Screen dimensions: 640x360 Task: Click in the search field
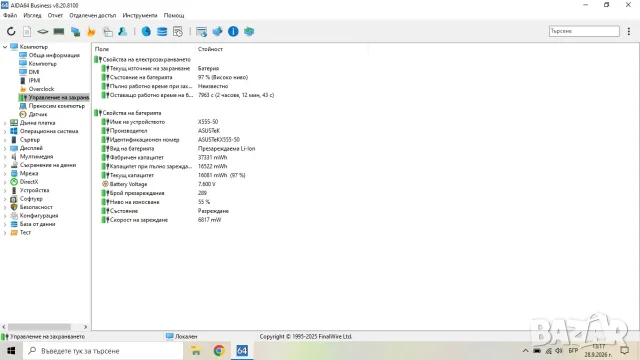584,31
